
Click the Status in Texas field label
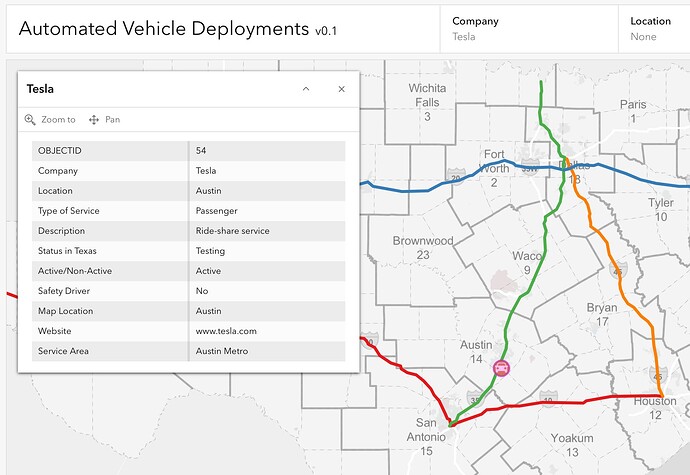pyautogui.click(x=67, y=251)
